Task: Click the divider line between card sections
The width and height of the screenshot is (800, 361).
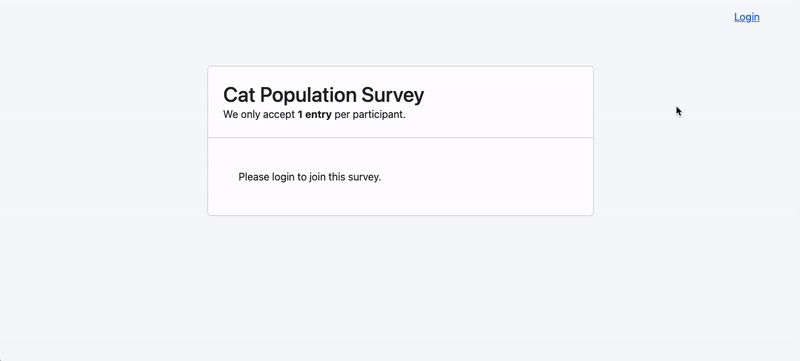Action: (401, 138)
